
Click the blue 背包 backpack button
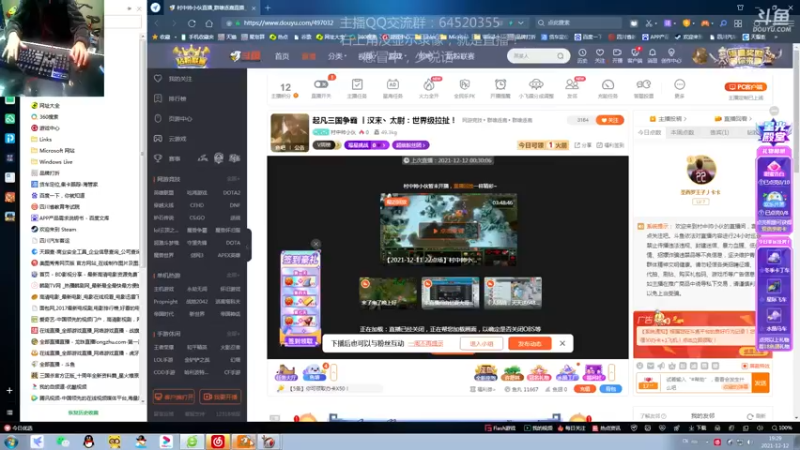(x=610, y=389)
